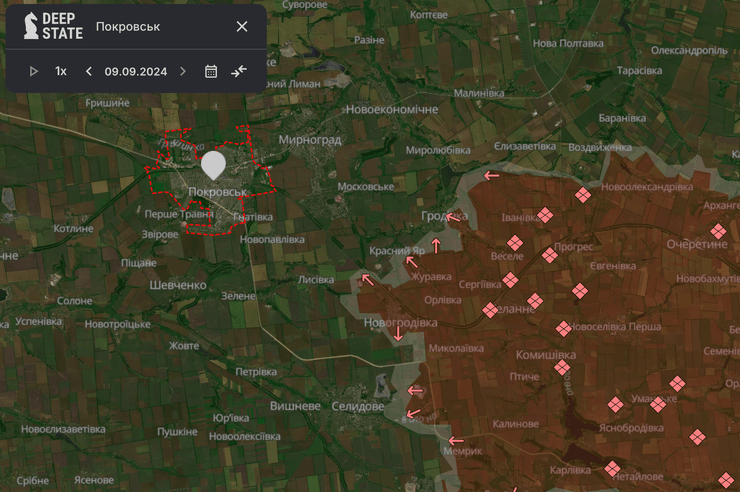Go to next date with right chevron
Image resolution: width=740 pixels, height=492 pixels.
182,71
